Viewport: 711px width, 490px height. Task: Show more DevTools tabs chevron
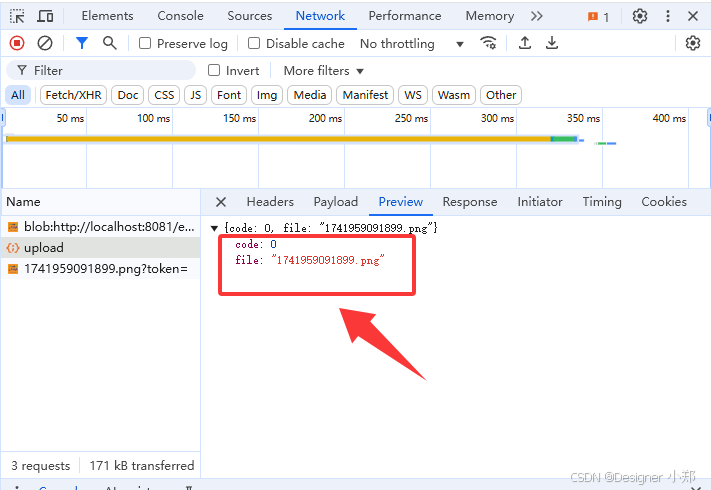pyautogui.click(x=536, y=16)
